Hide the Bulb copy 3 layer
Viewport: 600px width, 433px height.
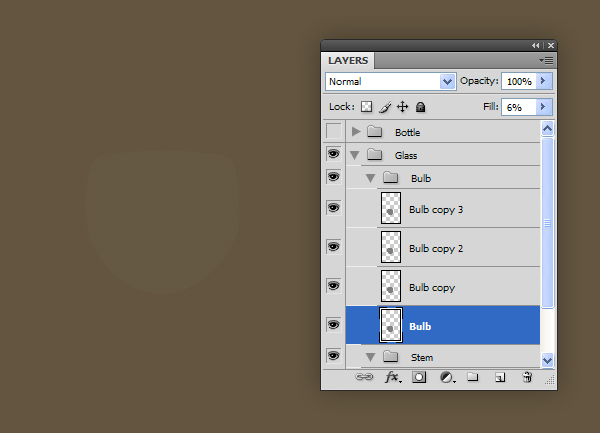pyautogui.click(x=334, y=208)
